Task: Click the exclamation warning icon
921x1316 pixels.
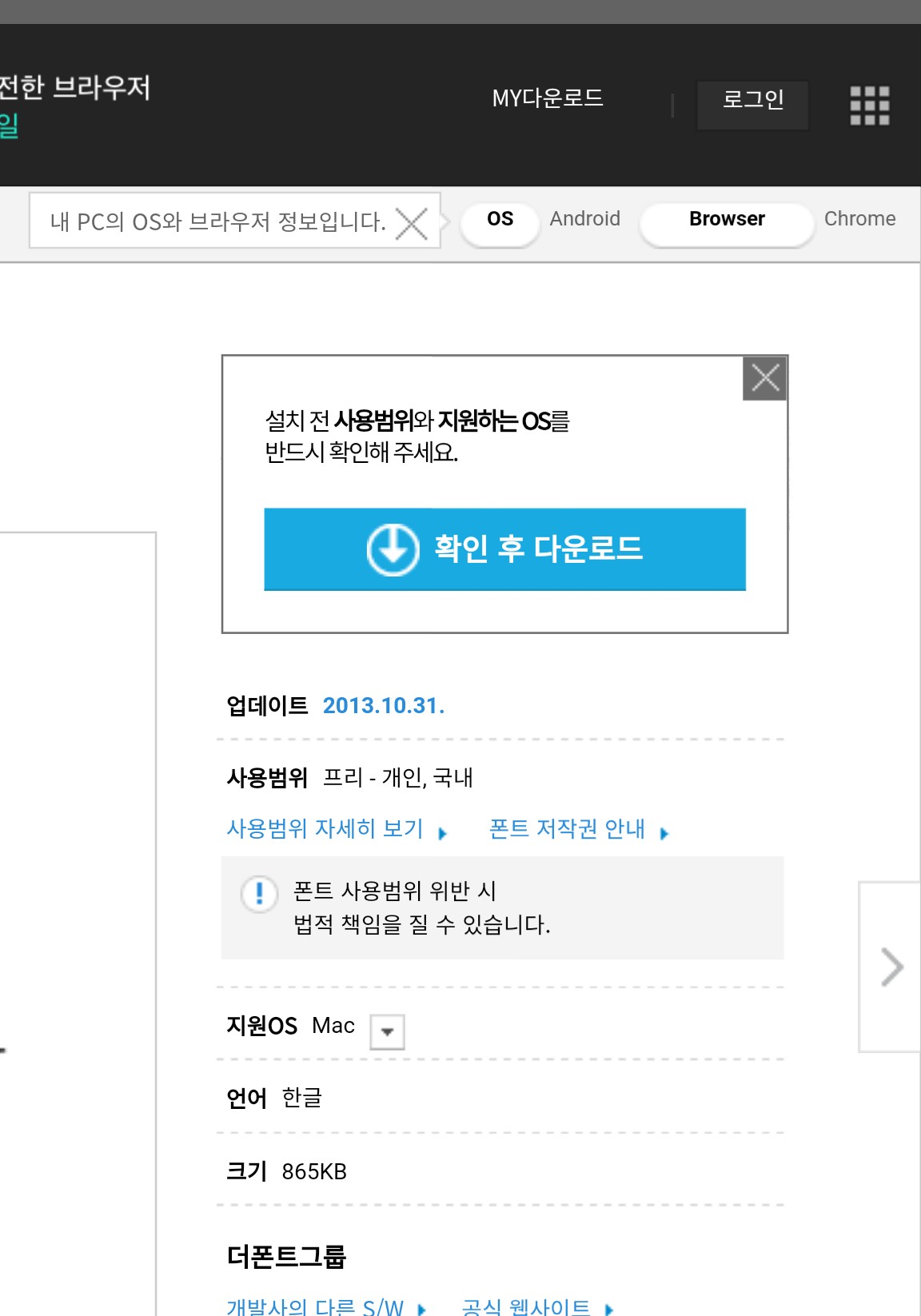Action: coord(259,893)
